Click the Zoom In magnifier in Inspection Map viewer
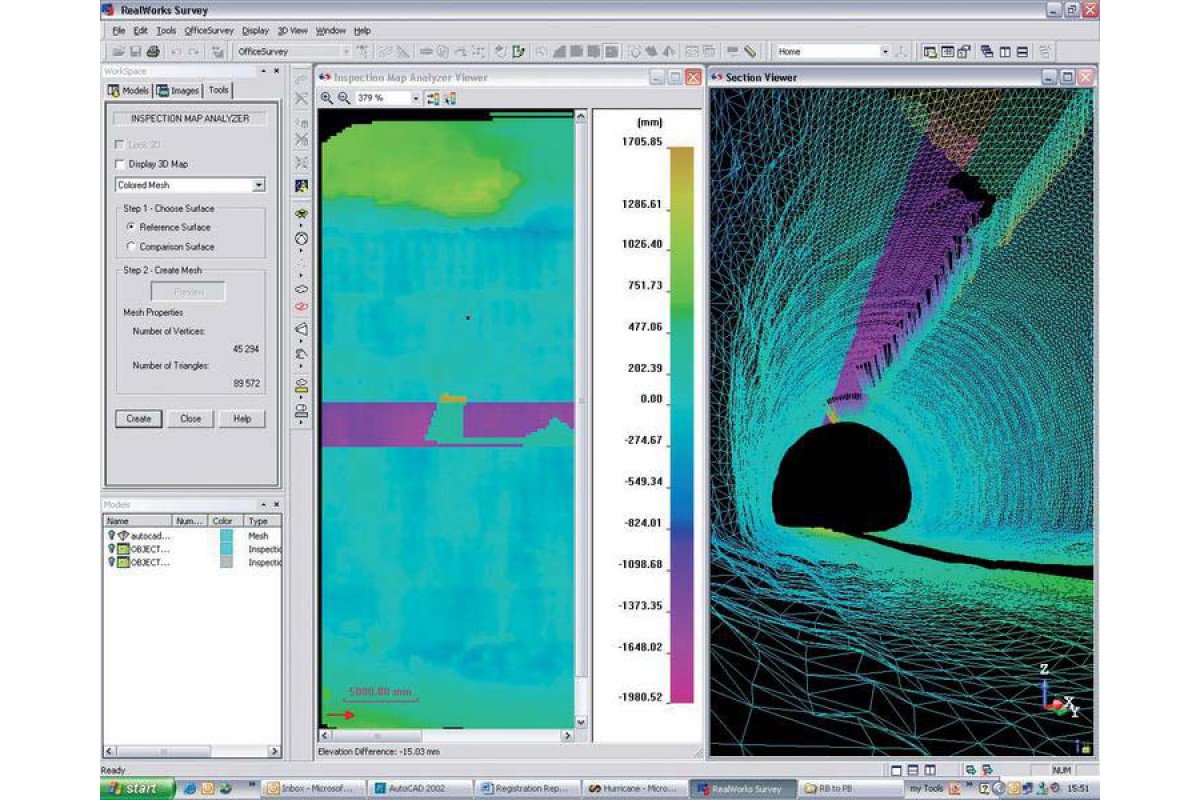1200x800 pixels. (x=327, y=98)
